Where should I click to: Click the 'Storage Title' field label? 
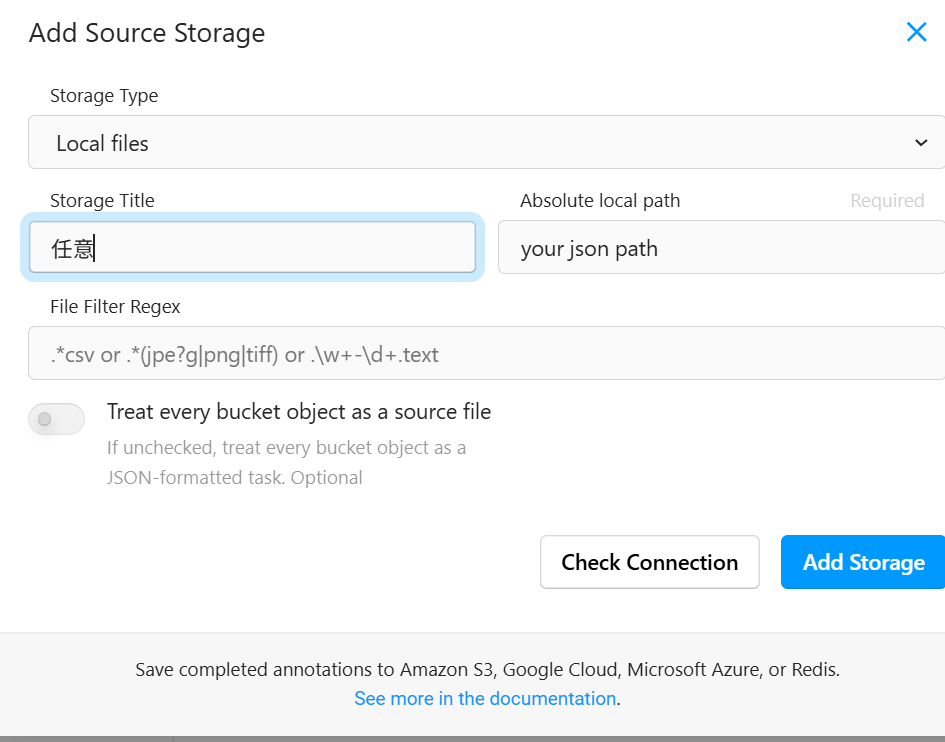click(x=102, y=201)
